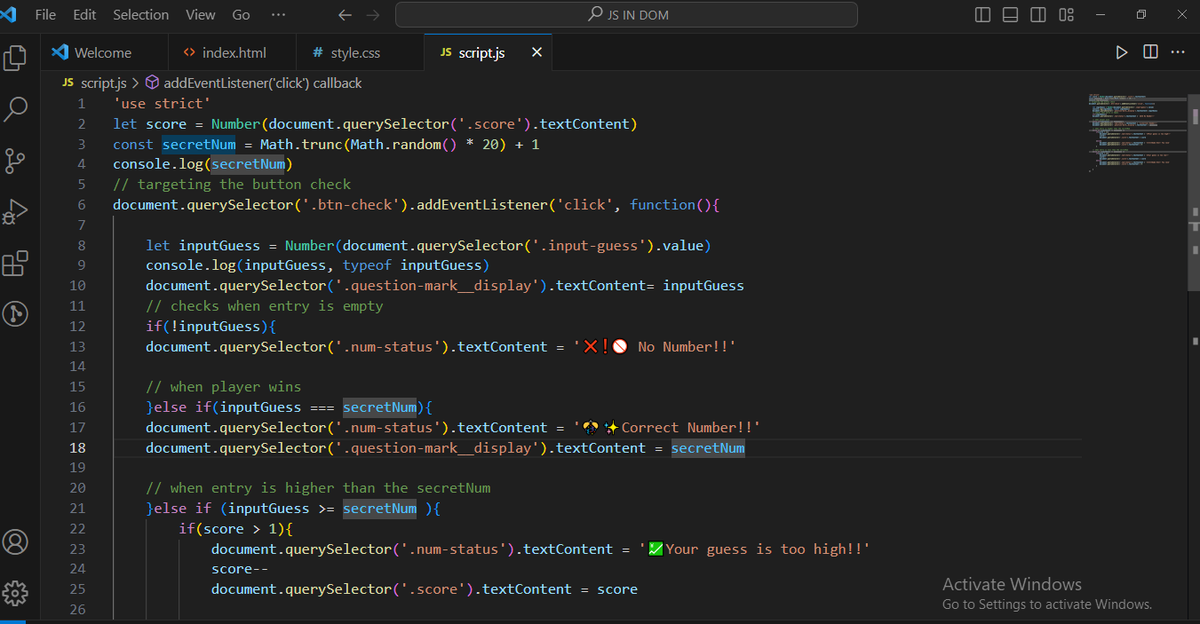The height and width of the screenshot is (624, 1200).
Task: Run the code with the play icon
Action: (x=1122, y=52)
